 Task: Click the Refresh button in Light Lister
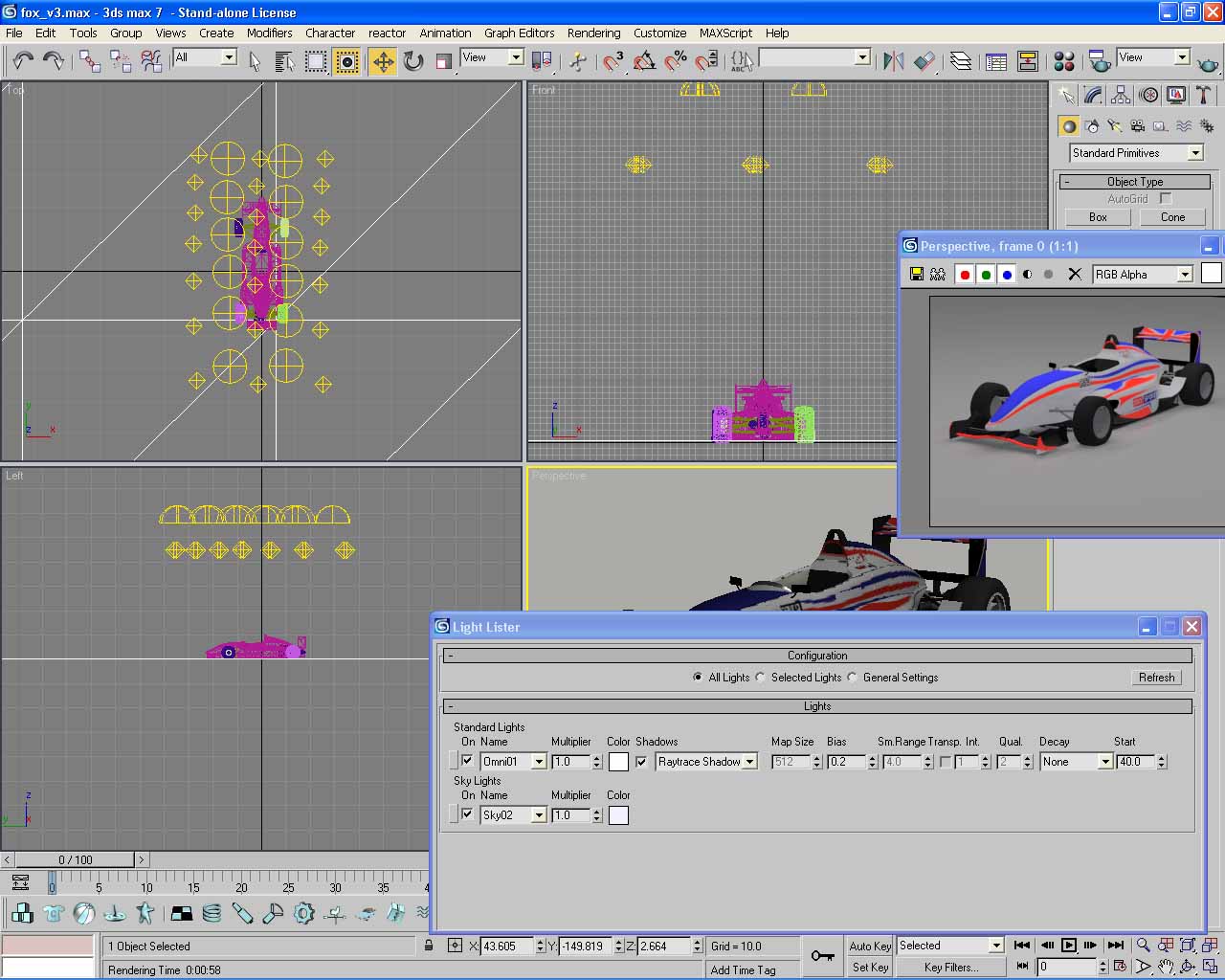click(1156, 678)
